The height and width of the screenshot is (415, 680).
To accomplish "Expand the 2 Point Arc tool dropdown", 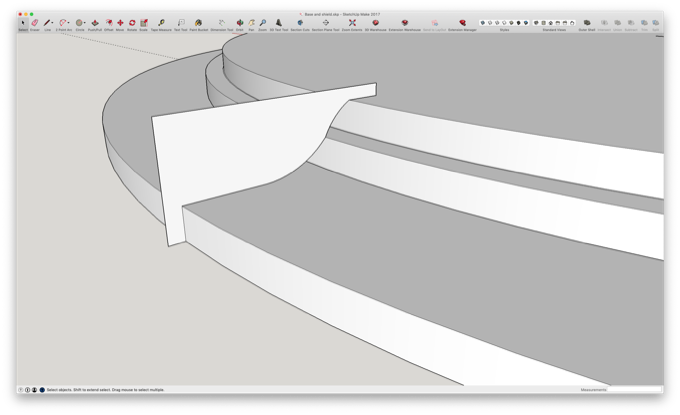I will click(69, 23).
